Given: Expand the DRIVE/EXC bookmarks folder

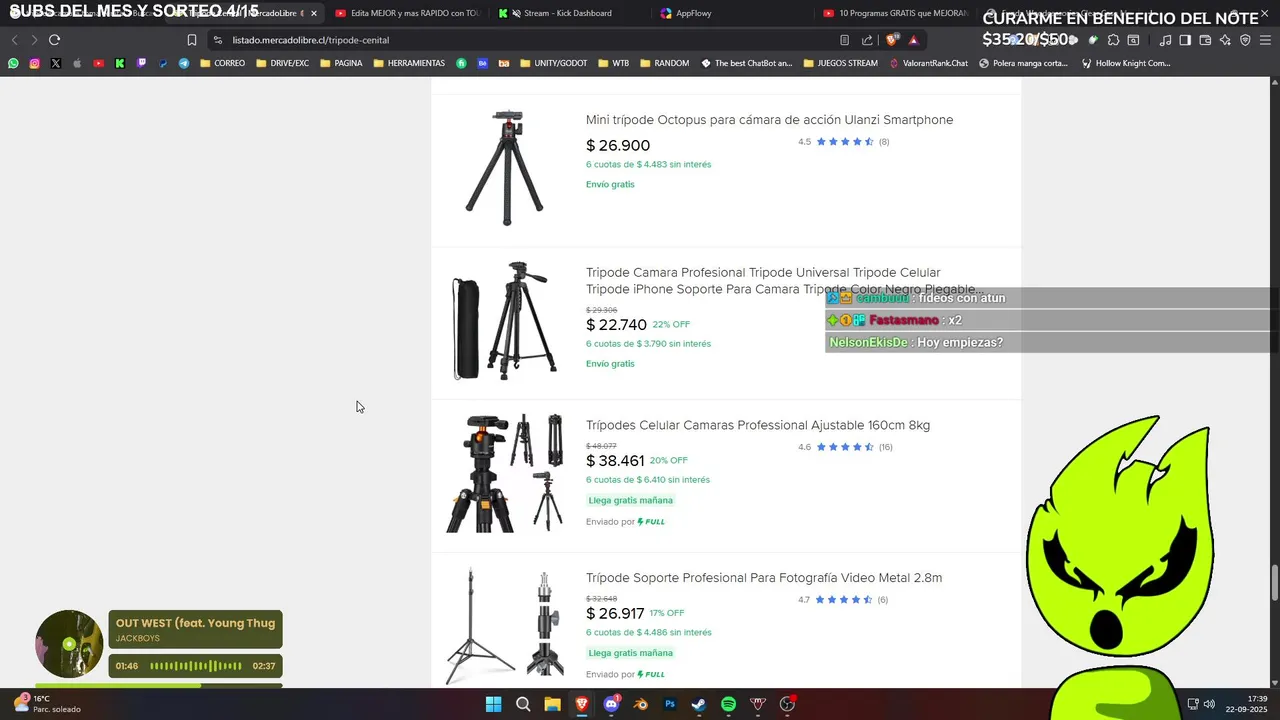Looking at the screenshot, I should (283, 63).
